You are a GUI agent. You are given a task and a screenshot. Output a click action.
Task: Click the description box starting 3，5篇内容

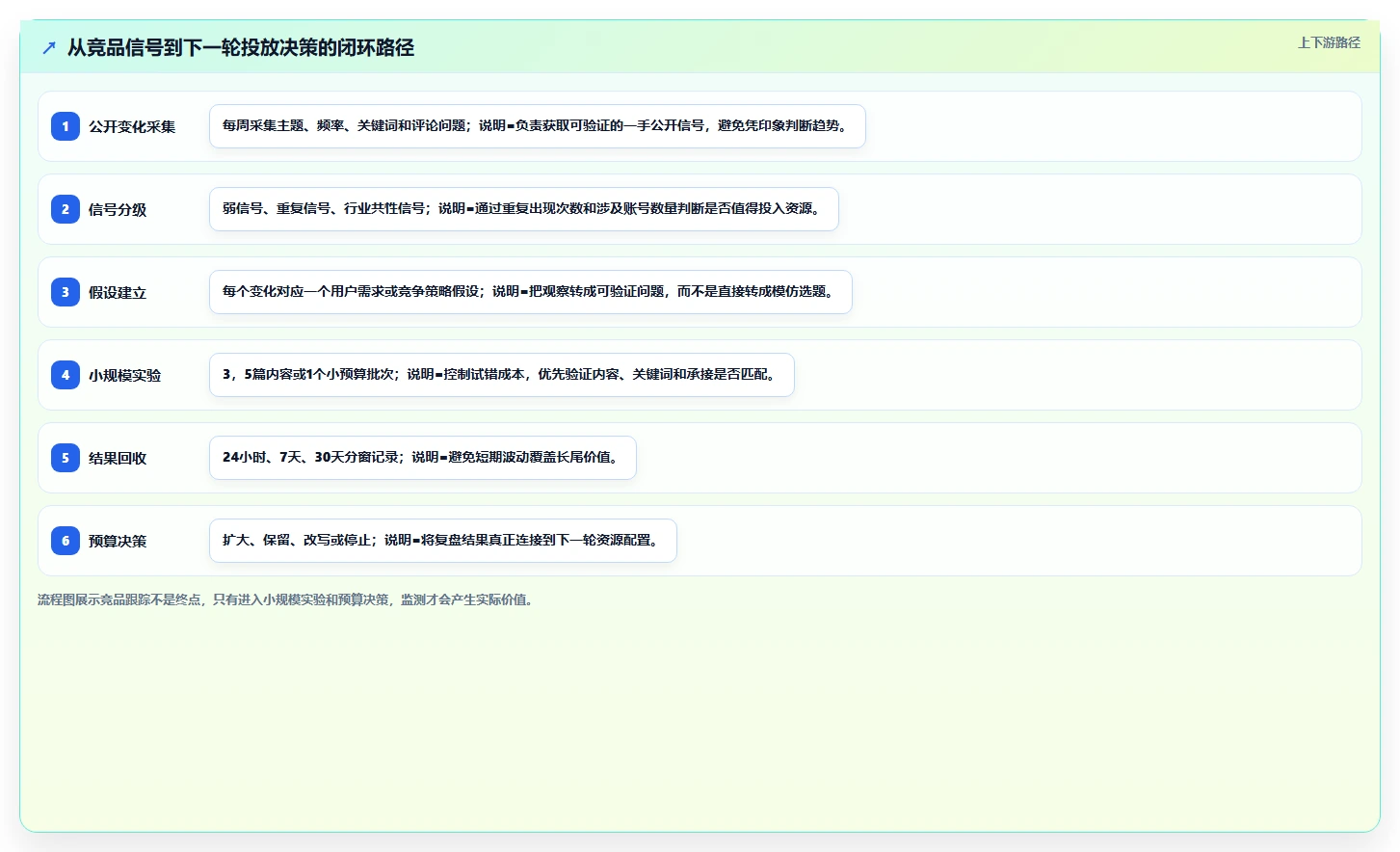[502, 375]
